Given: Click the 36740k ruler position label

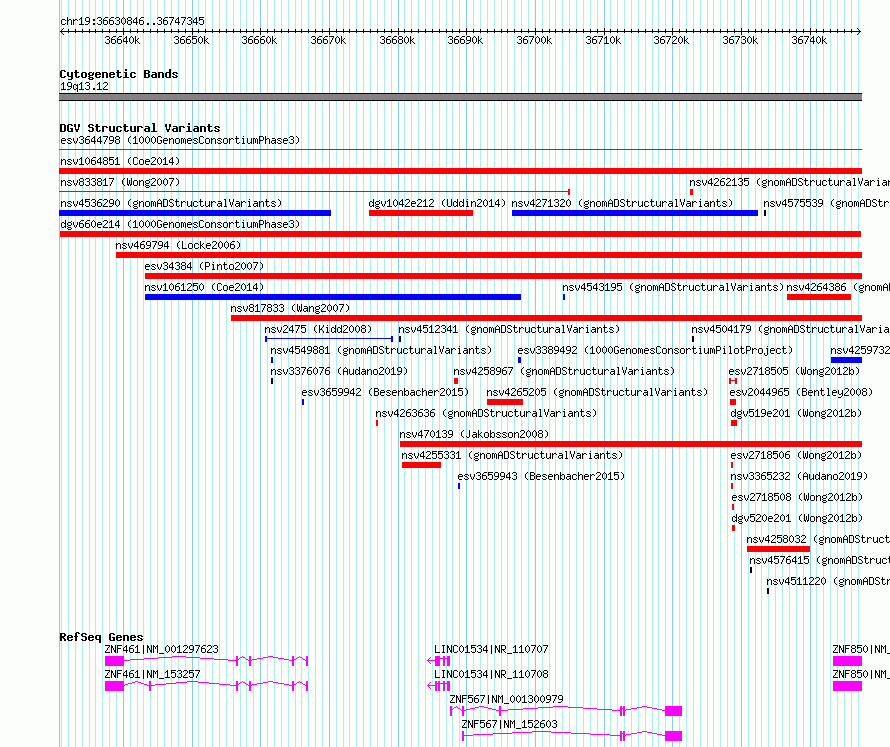Looking at the screenshot, I should pos(809,40).
